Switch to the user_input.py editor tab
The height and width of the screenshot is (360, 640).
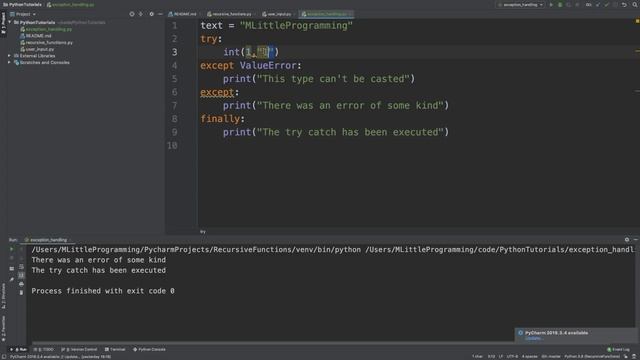point(277,14)
